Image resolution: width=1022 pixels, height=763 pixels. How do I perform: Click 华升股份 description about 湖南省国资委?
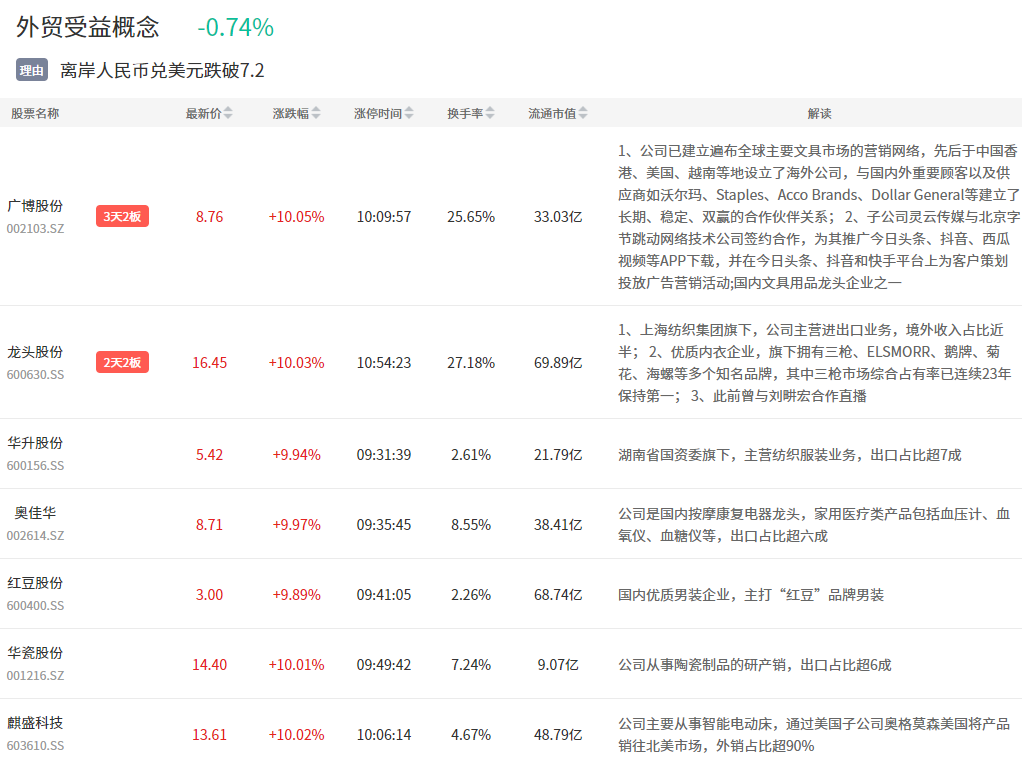pyautogui.click(x=789, y=455)
